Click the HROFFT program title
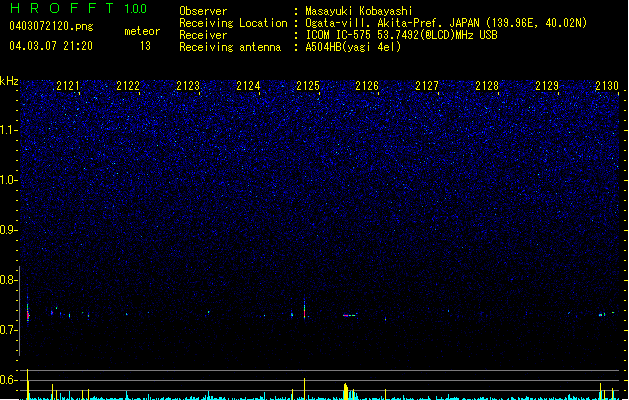This screenshot has height=400, width=629. tap(62, 8)
